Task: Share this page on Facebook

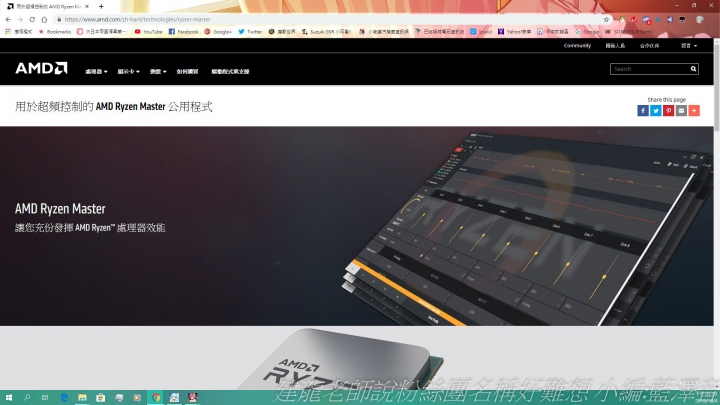Action: (643, 111)
